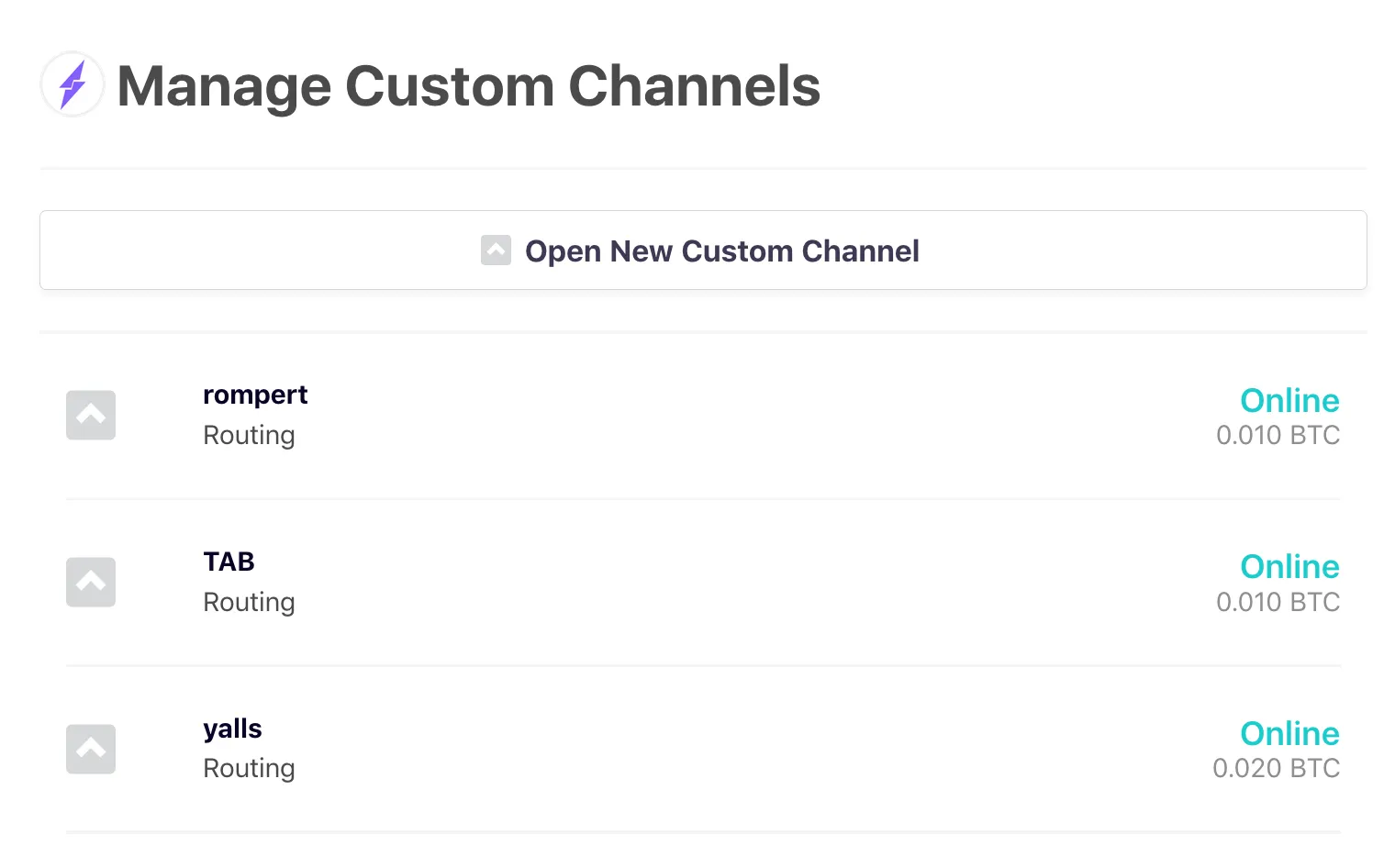
Task: Click the 0.020 BTC amount
Action: [1276, 768]
